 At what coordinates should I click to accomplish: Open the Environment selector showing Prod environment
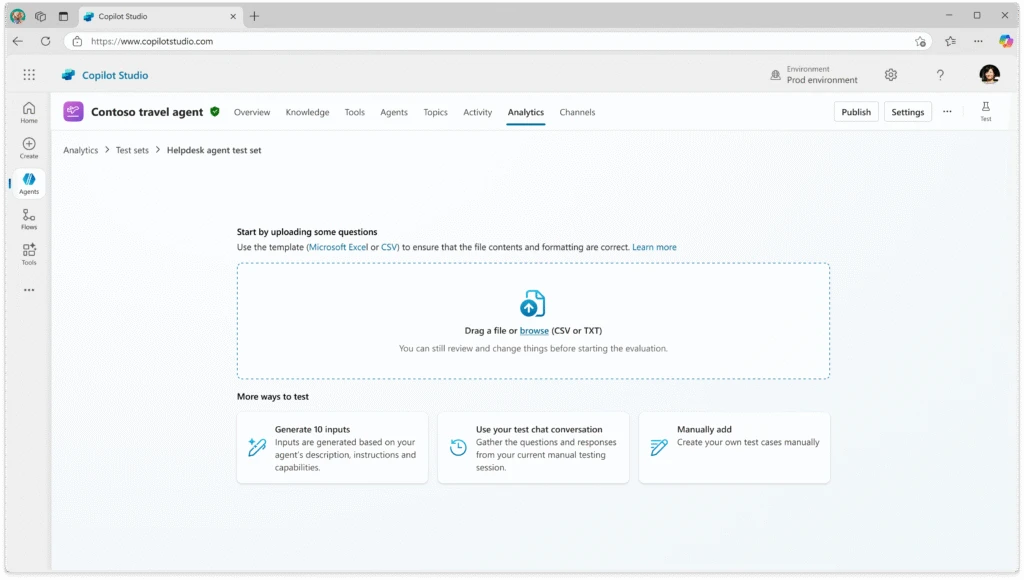point(814,74)
